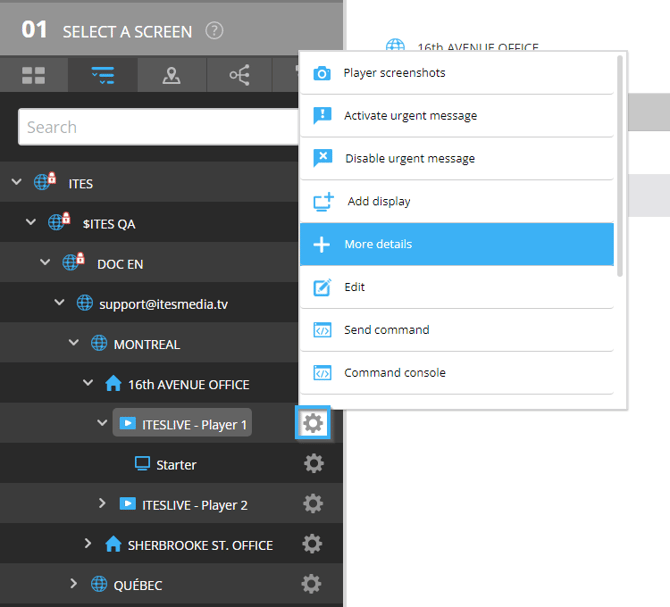Viewport: 670px width, 607px height.
Task: Choose Player screenshots from menu
Action: (457, 73)
